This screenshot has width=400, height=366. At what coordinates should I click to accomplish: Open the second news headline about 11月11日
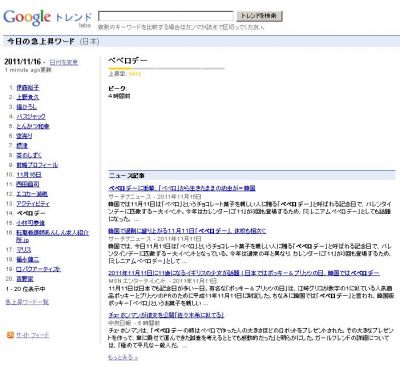187,230
